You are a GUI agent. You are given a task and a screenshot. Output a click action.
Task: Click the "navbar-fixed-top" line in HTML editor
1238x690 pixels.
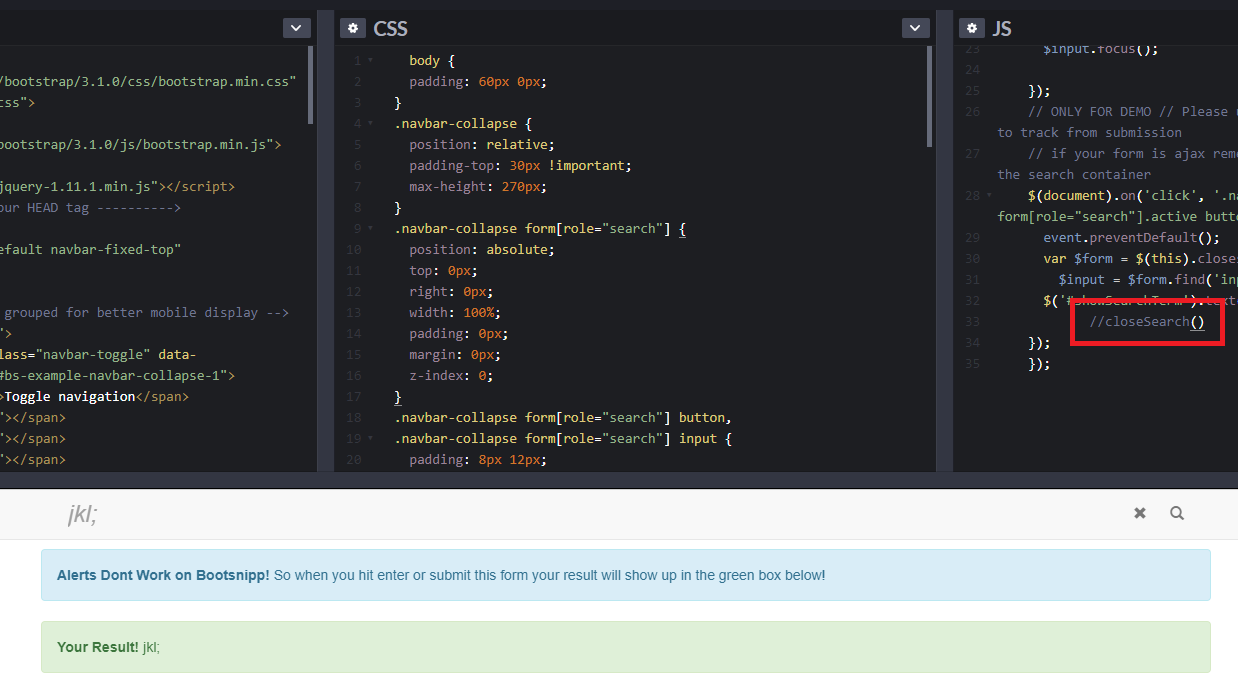coord(90,250)
